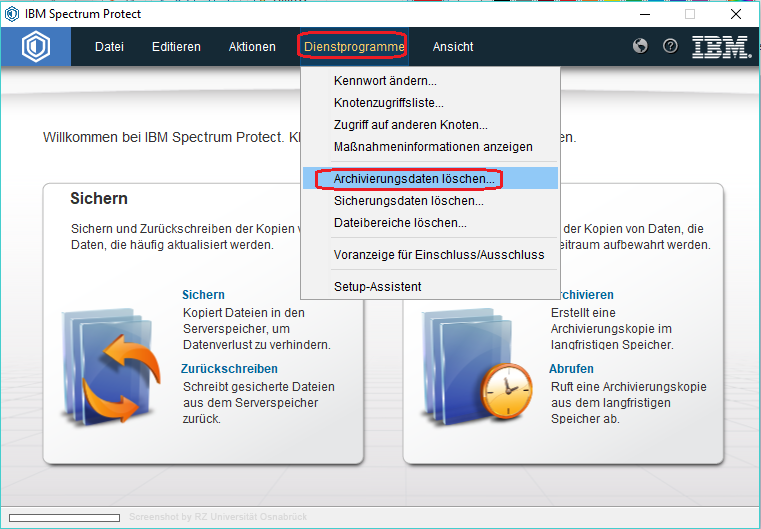Click the IBM logo in header
Image resolution: width=761 pixels, height=529 pixels.
722,47
